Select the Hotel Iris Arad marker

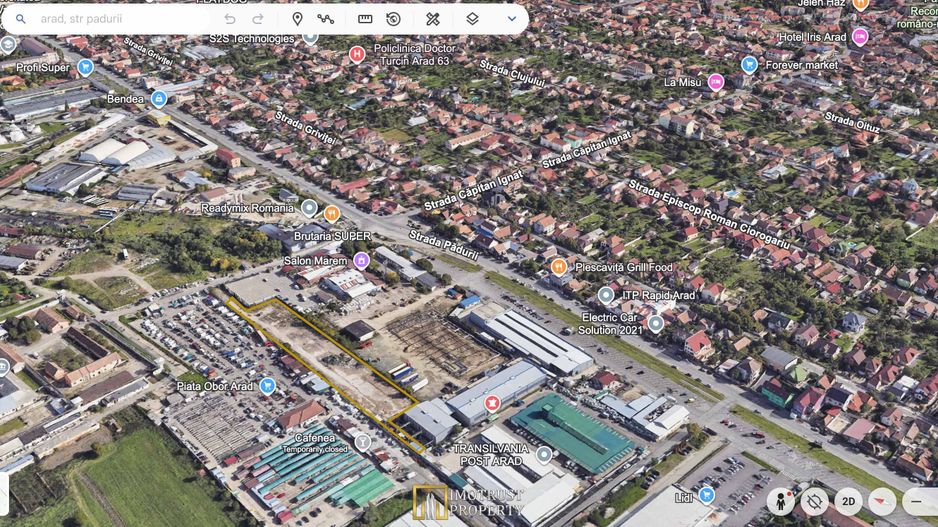[x=860, y=37]
